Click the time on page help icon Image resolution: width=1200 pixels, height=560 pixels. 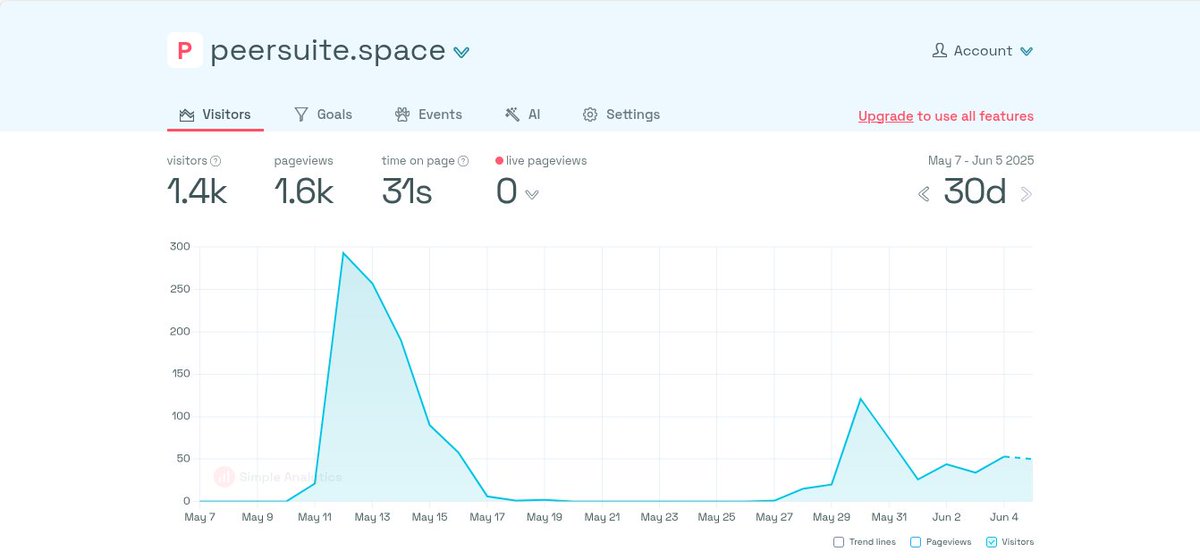463,160
